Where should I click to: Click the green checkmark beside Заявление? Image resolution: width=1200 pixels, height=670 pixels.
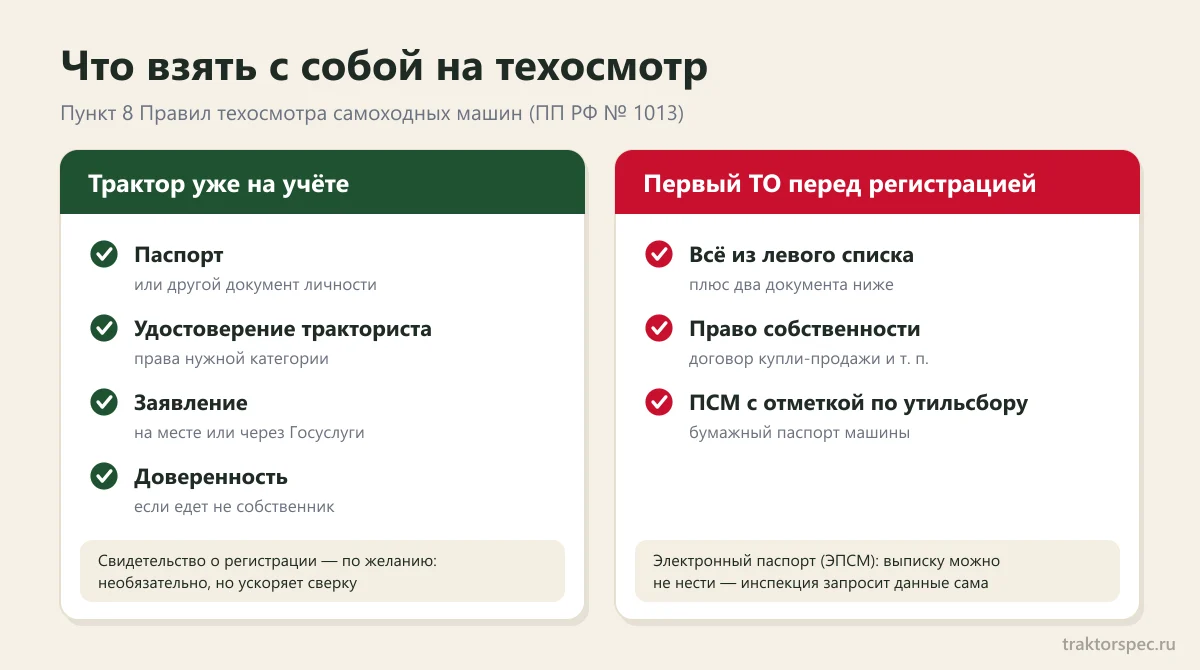(x=104, y=402)
